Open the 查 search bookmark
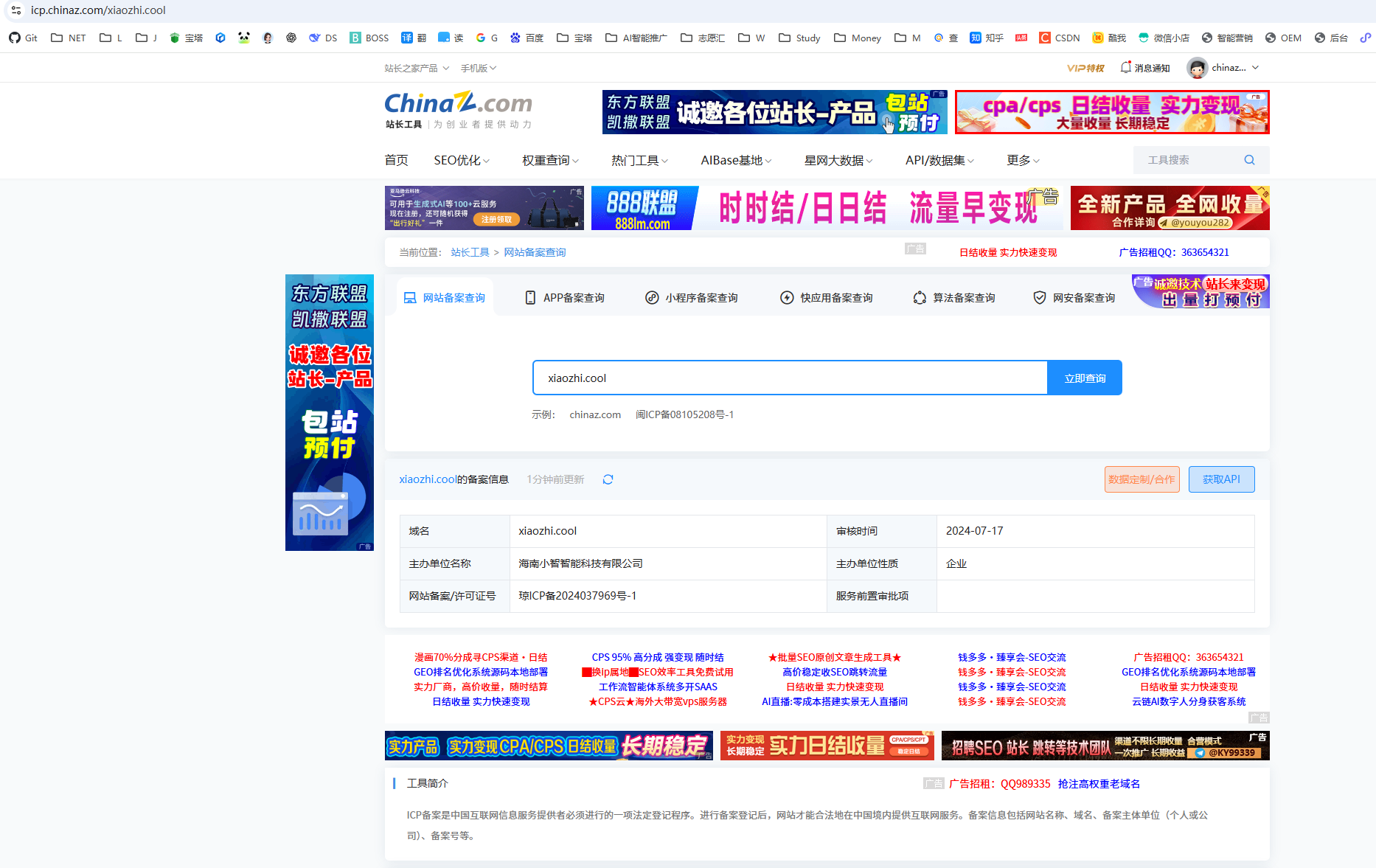Image resolution: width=1376 pixels, height=868 pixels. click(946, 38)
